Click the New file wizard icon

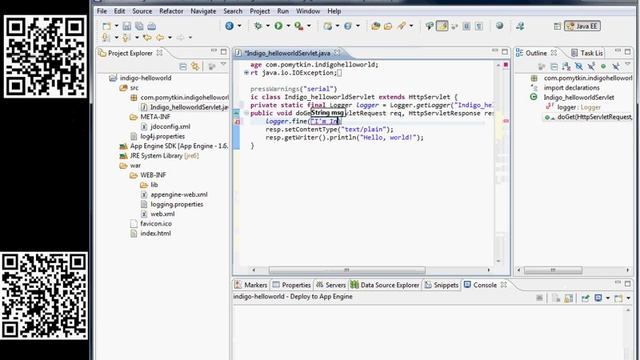(107, 26)
